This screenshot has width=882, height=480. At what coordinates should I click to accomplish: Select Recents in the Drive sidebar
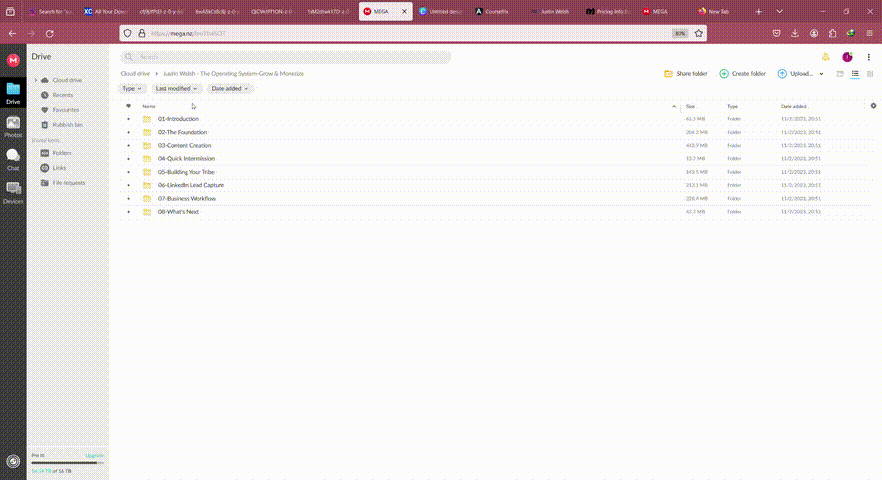[x=62, y=95]
